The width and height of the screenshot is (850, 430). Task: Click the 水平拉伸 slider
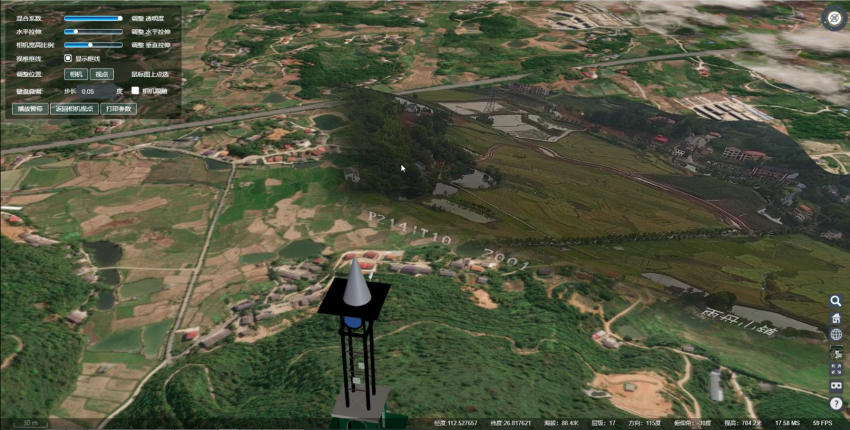pyautogui.click(x=93, y=31)
